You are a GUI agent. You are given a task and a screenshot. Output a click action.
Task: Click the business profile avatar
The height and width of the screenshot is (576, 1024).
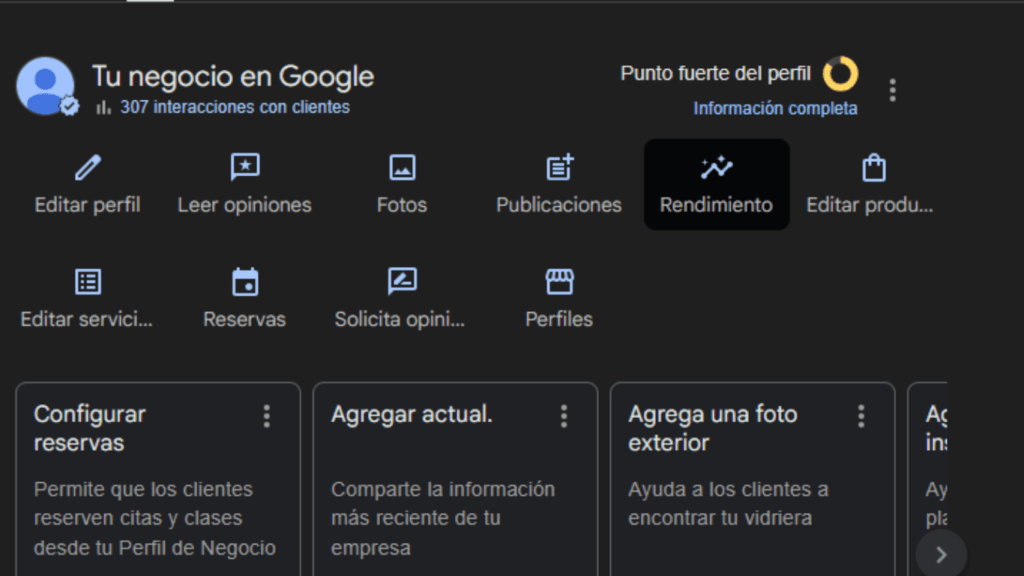[45, 86]
